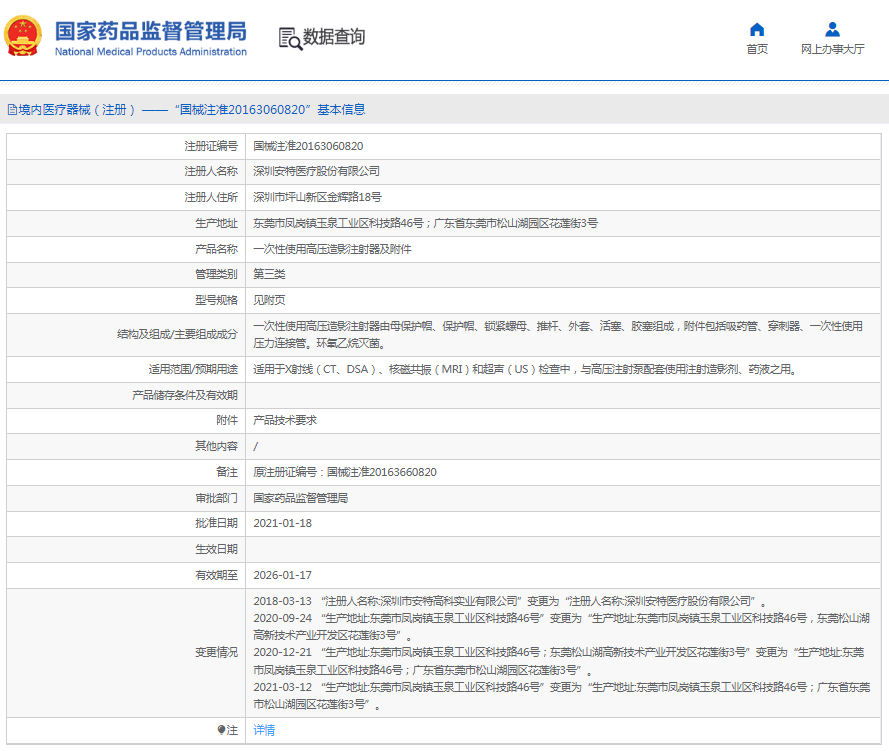Click the 境内医疗器械(注册) basic info heading
Screen dimensions: 889x751
190,110
